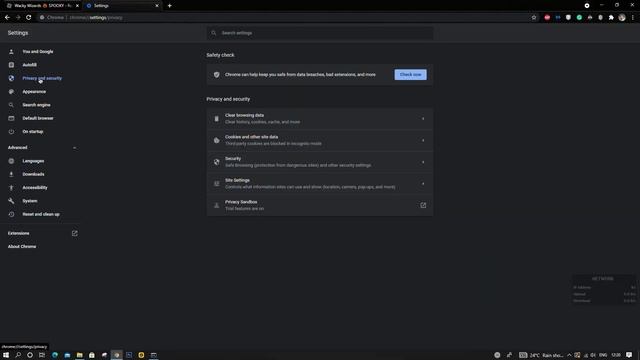640x360 pixels.
Task: Open Default browser settings
Action: [38, 118]
